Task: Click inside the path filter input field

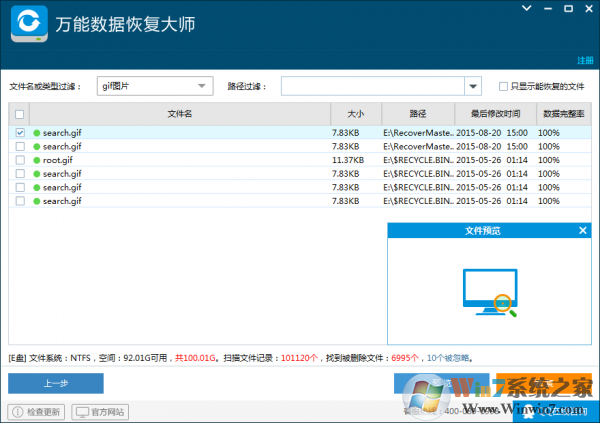Action: pos(372,86)
